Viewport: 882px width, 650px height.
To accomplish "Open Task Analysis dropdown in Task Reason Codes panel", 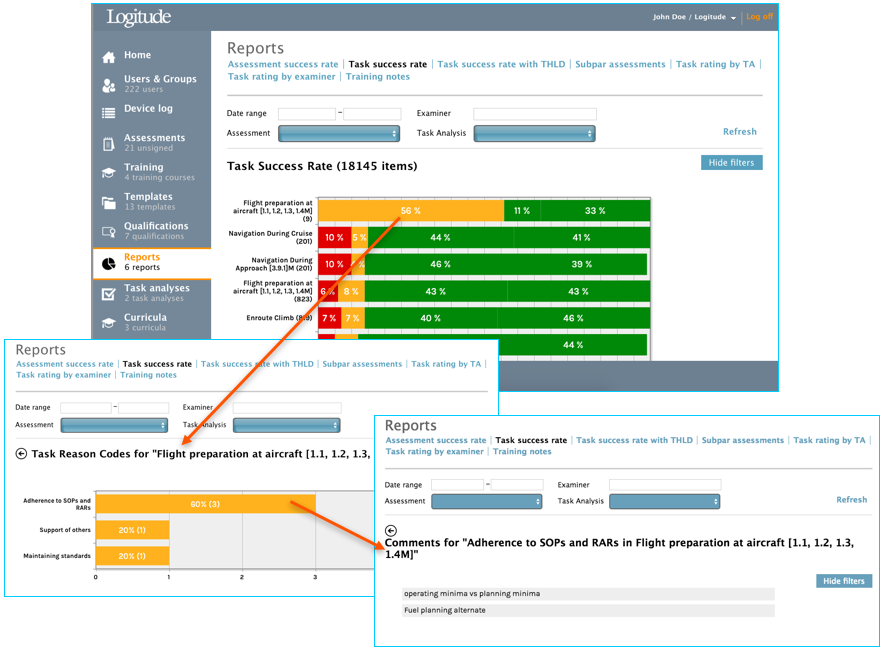I will pyautogui.click(x=287, y=425).
